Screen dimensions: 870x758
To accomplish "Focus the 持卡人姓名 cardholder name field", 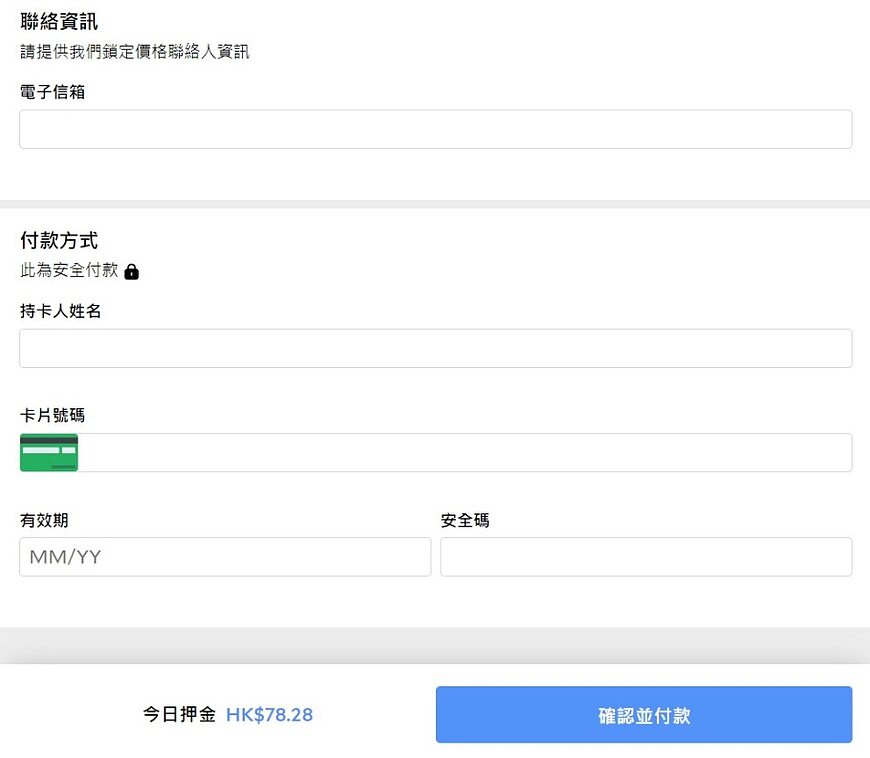I will (436, 348).
